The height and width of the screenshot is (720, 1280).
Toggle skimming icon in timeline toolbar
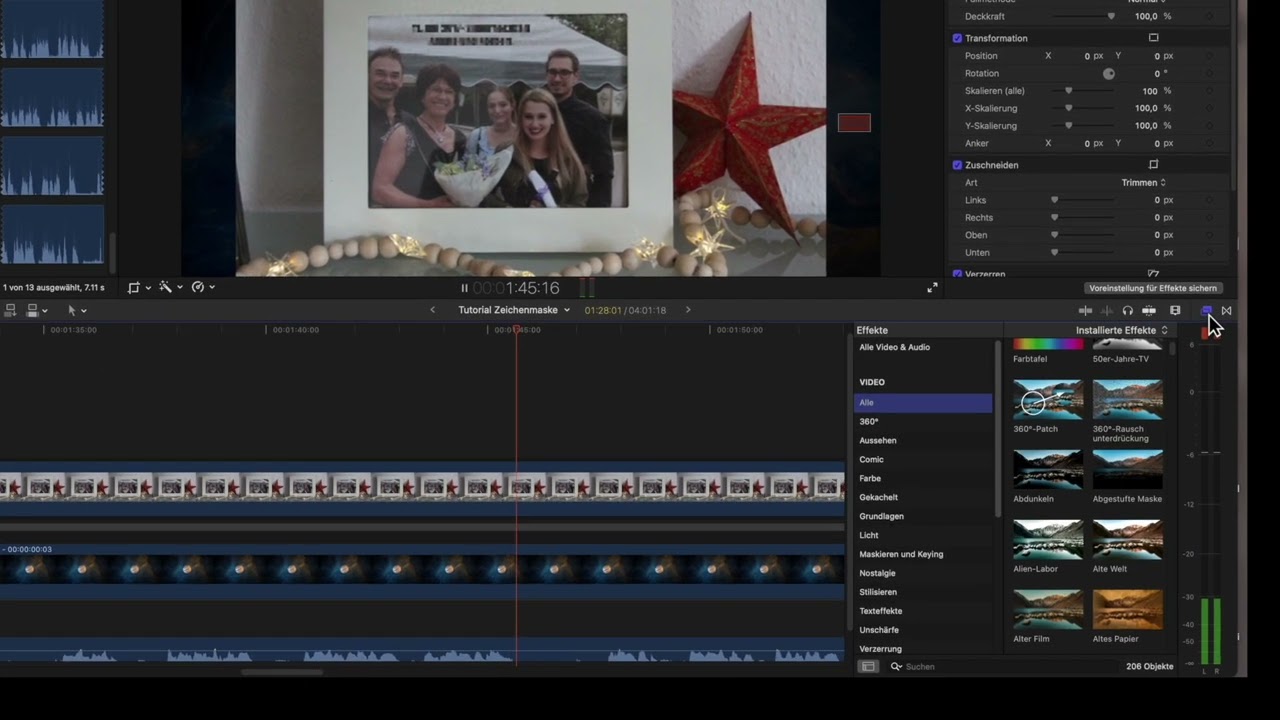(1085, 310)
